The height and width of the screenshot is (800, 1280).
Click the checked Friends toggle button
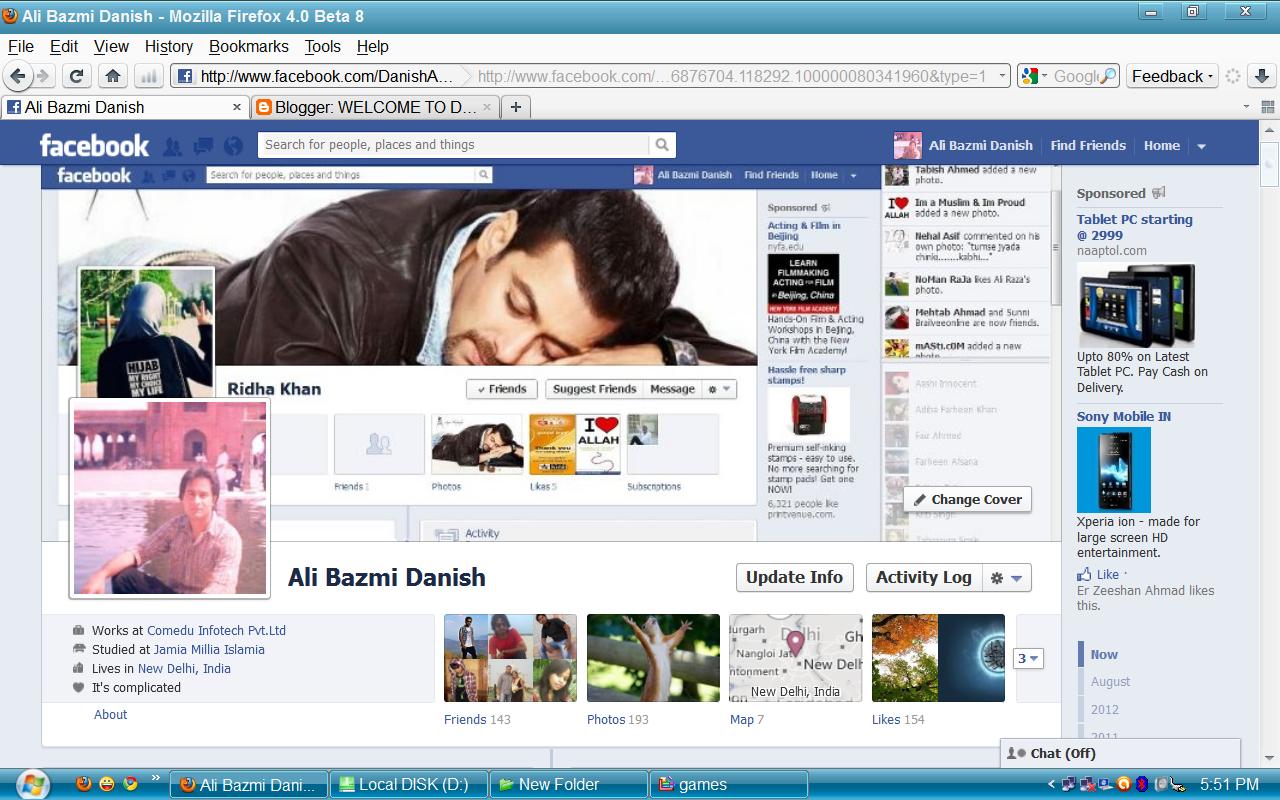point(501,389)
